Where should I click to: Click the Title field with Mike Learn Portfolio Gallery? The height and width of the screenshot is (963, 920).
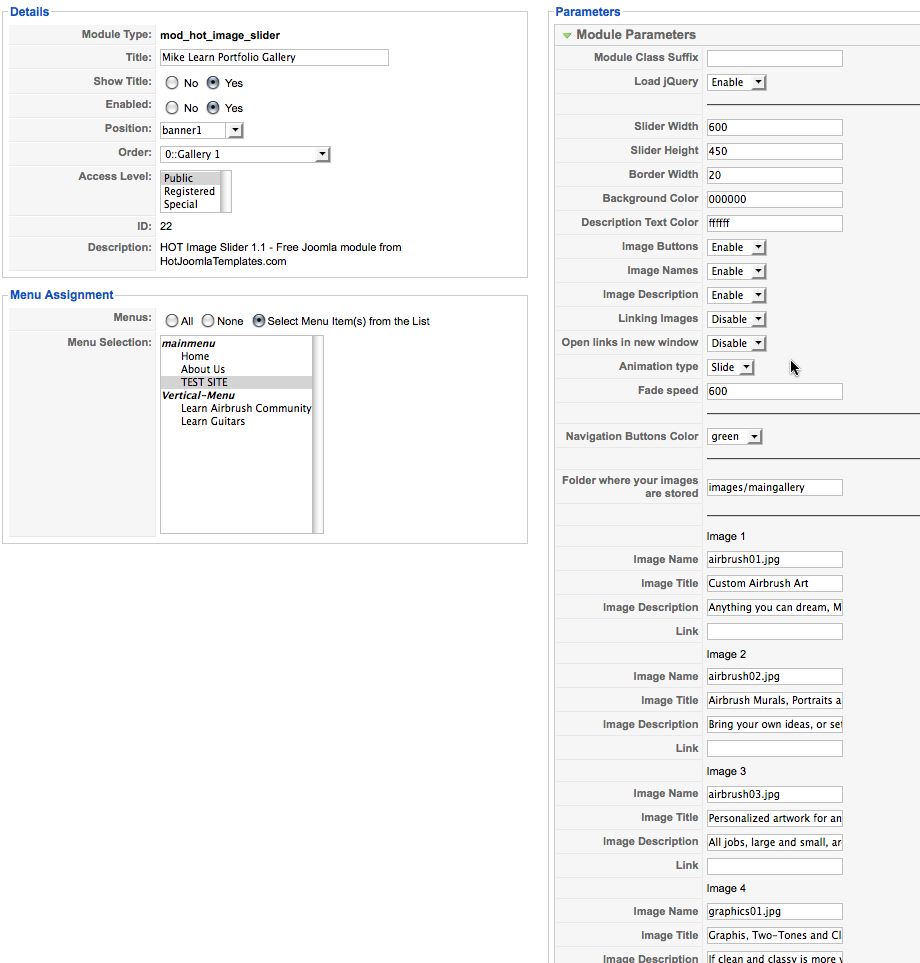tap(274, 57)
